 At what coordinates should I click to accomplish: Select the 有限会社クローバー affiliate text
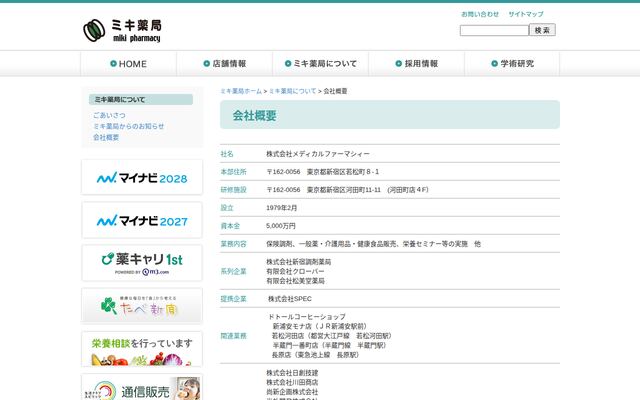point(296,271)
